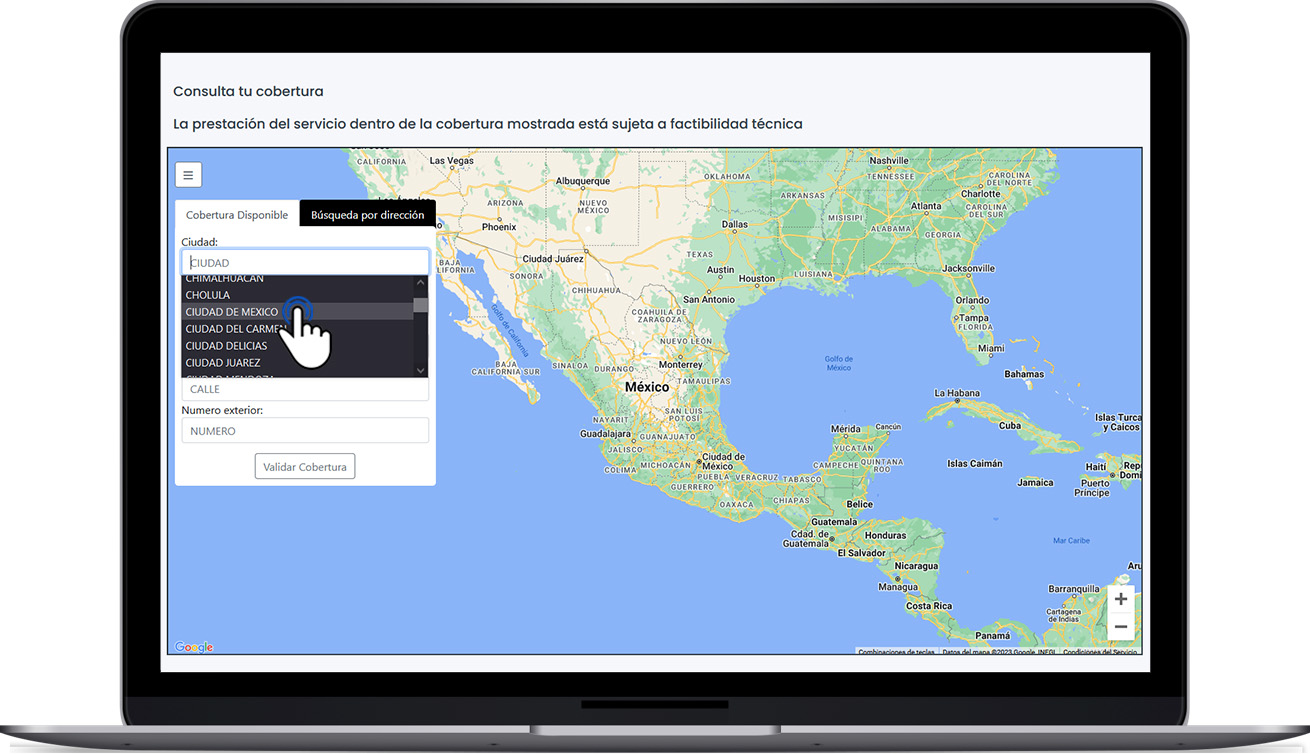Click the Las Vegas map label
Image resolution: width=1310 pixels, height=754 pixels.
tap(452, 160)
